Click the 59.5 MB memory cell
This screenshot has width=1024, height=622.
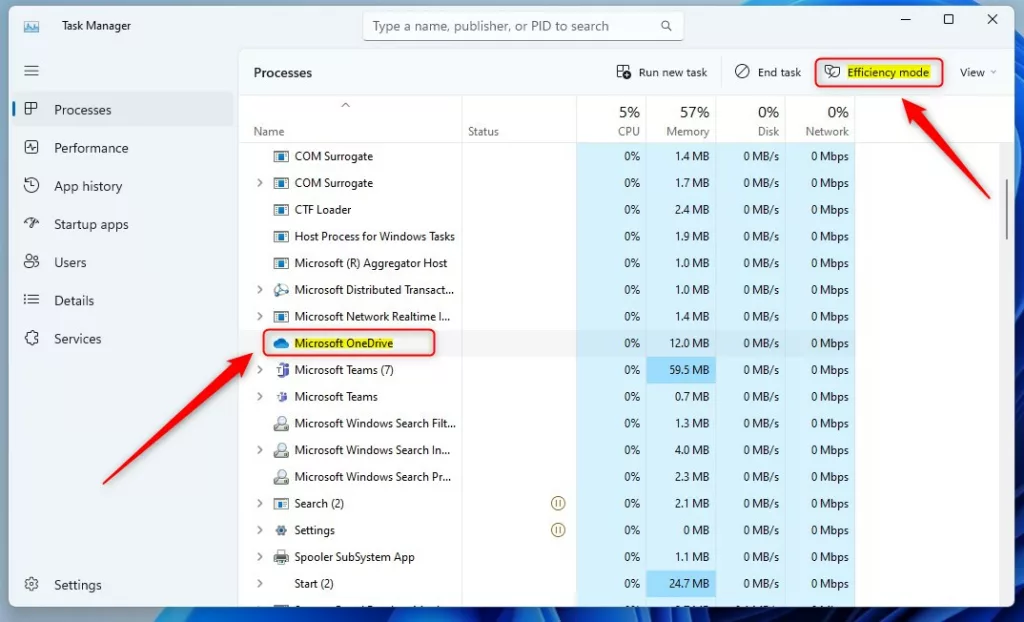pyautogui.click(x=681, y=370)
